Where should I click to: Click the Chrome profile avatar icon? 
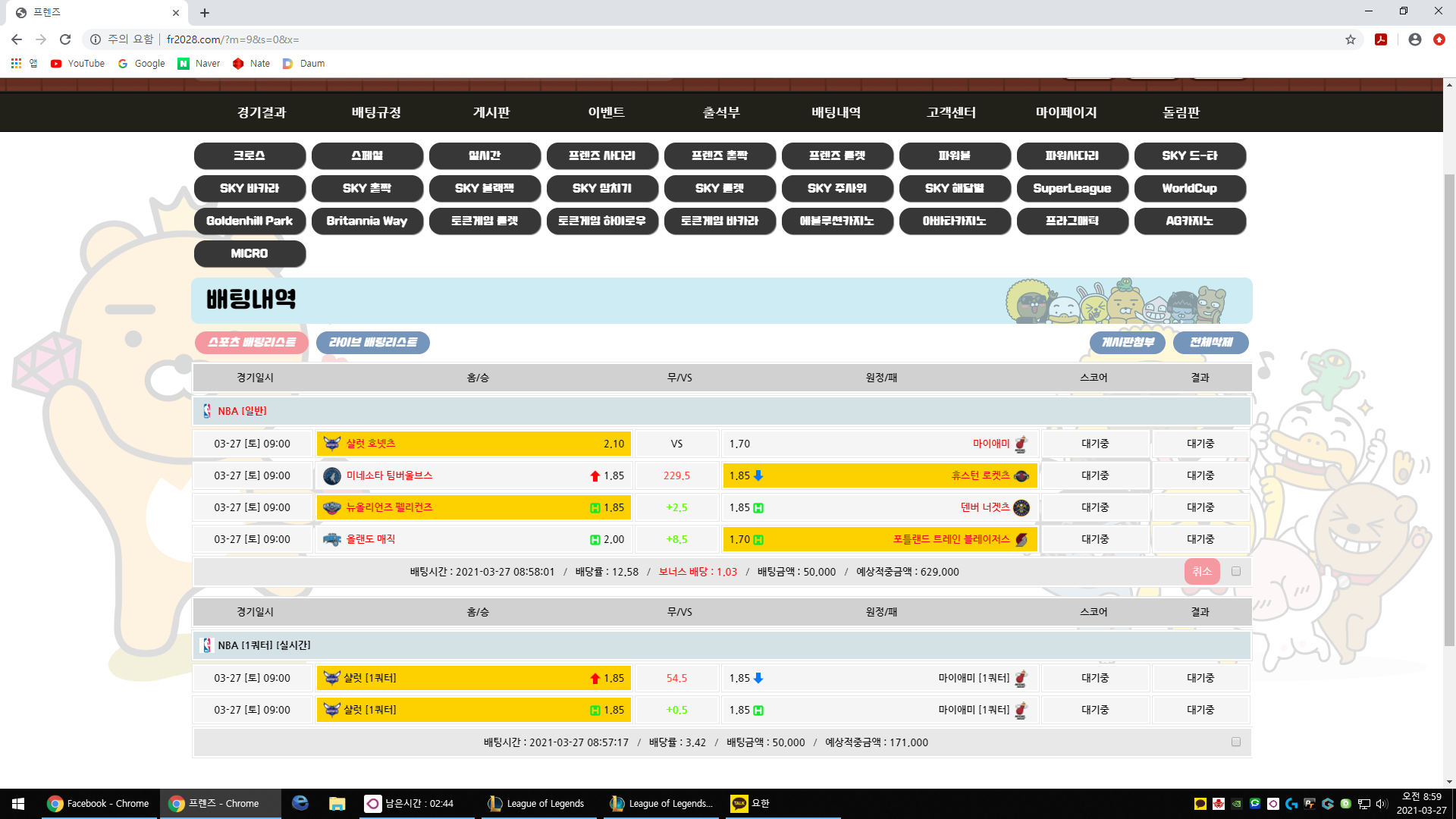click(1414, 39)
